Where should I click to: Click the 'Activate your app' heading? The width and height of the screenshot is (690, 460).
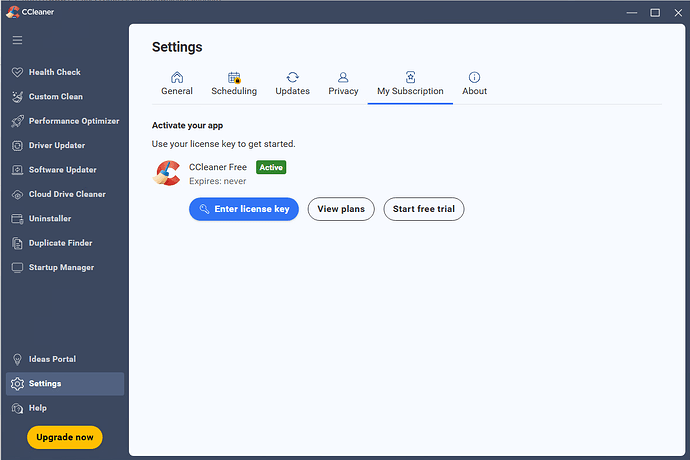coord(187,126)
